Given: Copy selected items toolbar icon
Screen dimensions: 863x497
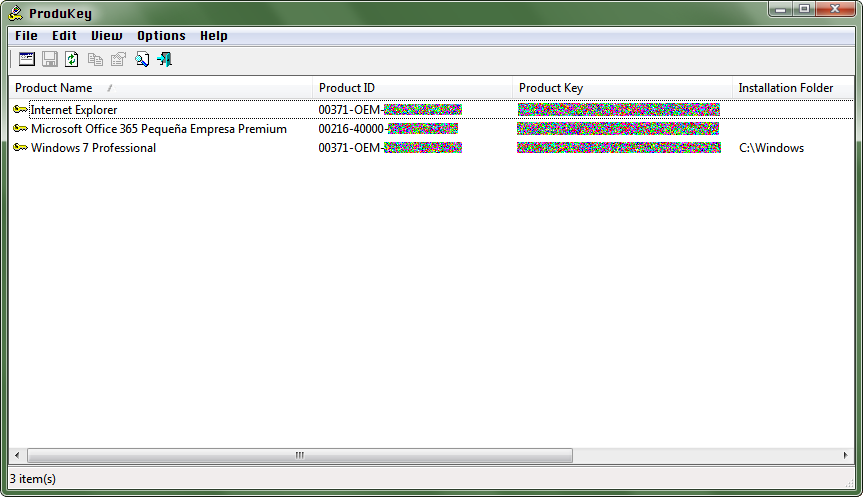Looking at the screenshot, I should [x=95, y=59].
